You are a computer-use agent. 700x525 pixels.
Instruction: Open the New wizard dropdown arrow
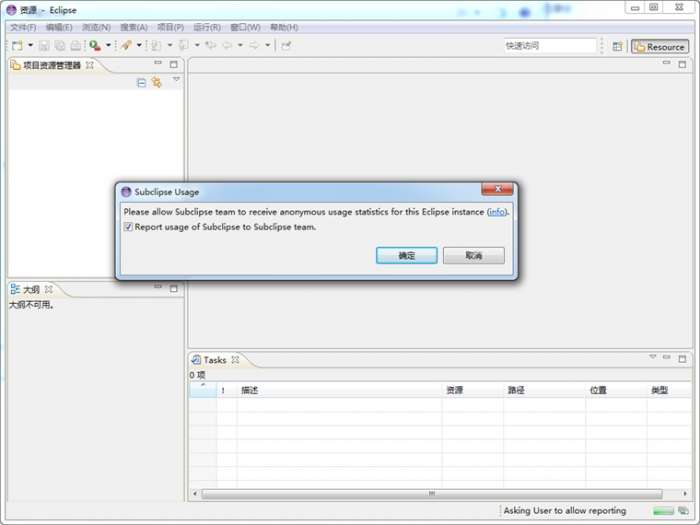30,45
